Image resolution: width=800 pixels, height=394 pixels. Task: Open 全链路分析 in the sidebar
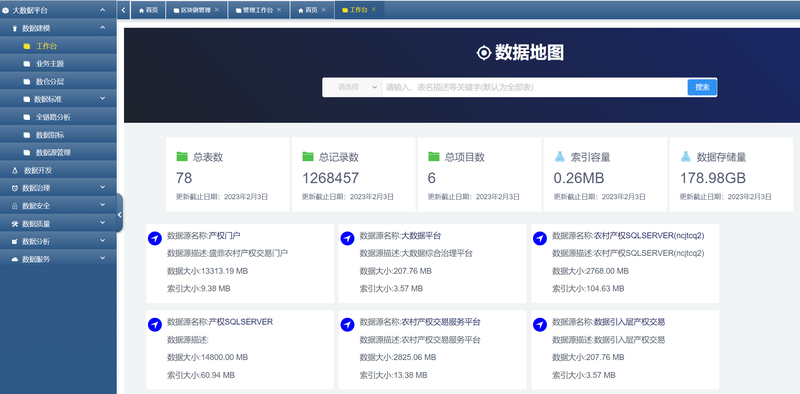click(53, 117)
